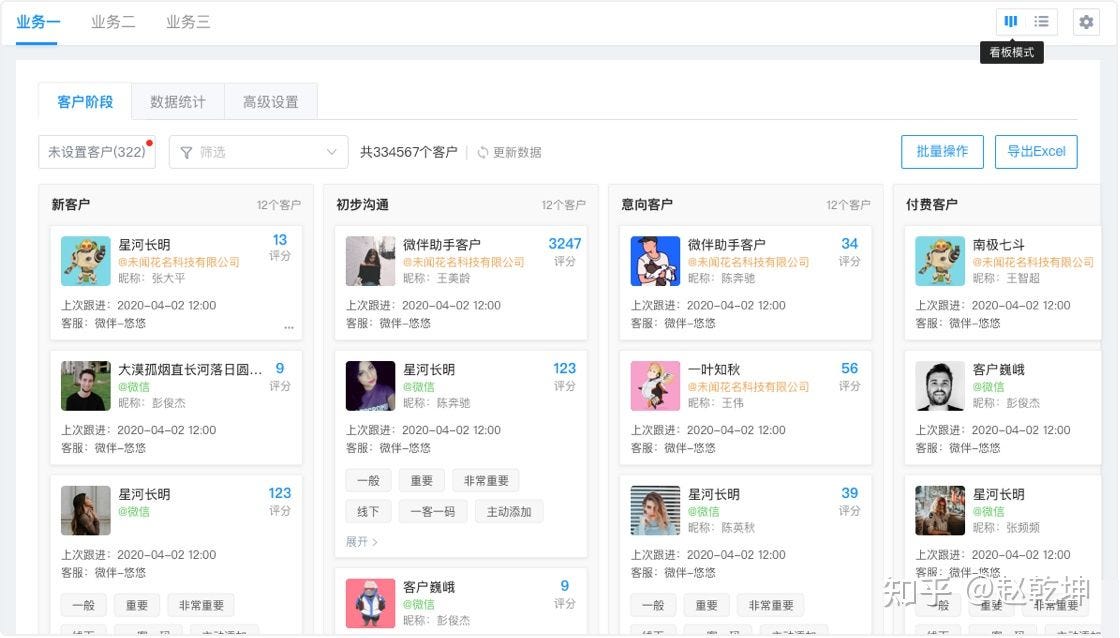Click the 非常重要 tag in 新客户 column
1120x638 pixels.
point(201,605)
